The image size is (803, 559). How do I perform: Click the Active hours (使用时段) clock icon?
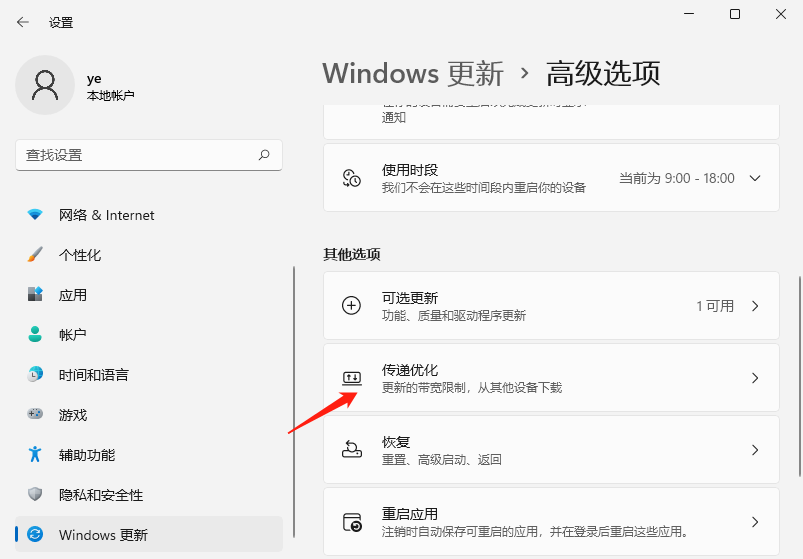351,178
